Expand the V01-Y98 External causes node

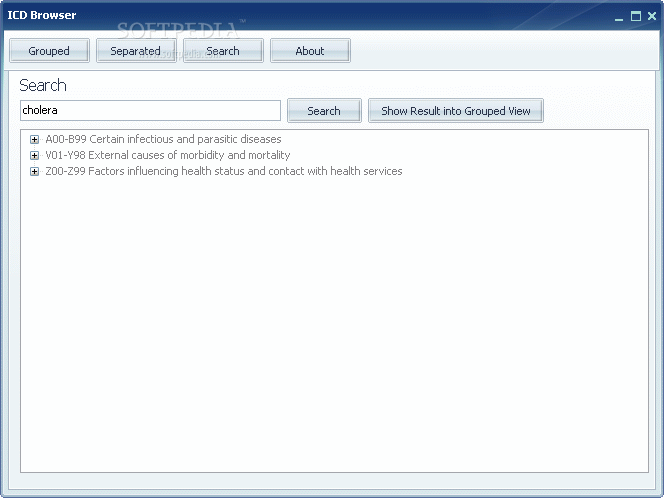(34, 155)
